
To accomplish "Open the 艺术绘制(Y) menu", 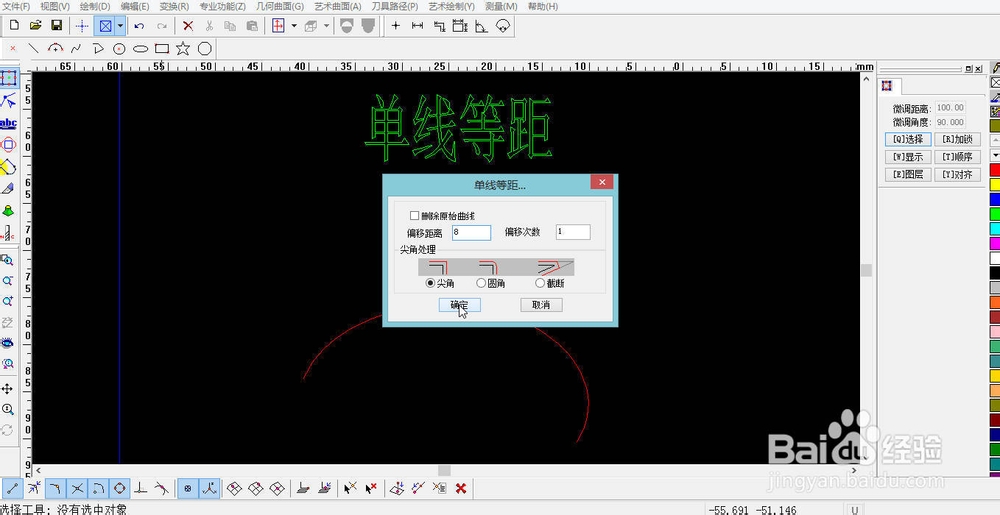I will coord(452,6).
